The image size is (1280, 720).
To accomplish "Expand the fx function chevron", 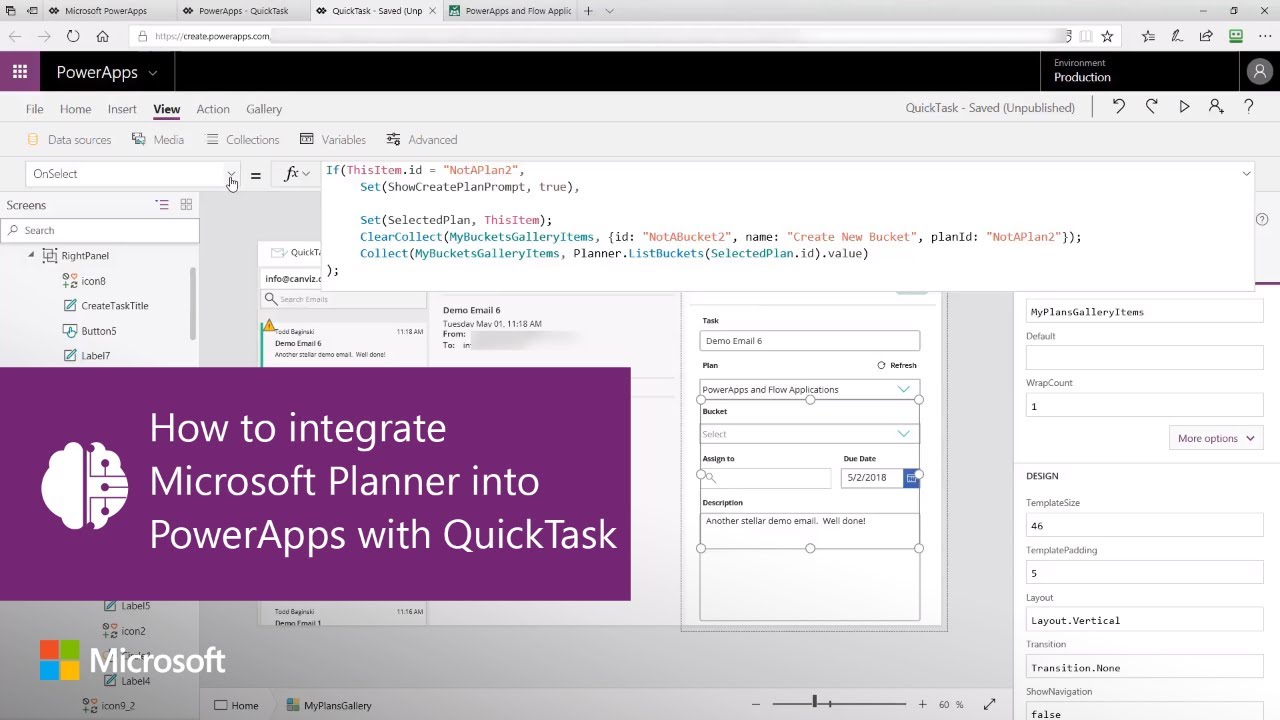I will point(306,174).
